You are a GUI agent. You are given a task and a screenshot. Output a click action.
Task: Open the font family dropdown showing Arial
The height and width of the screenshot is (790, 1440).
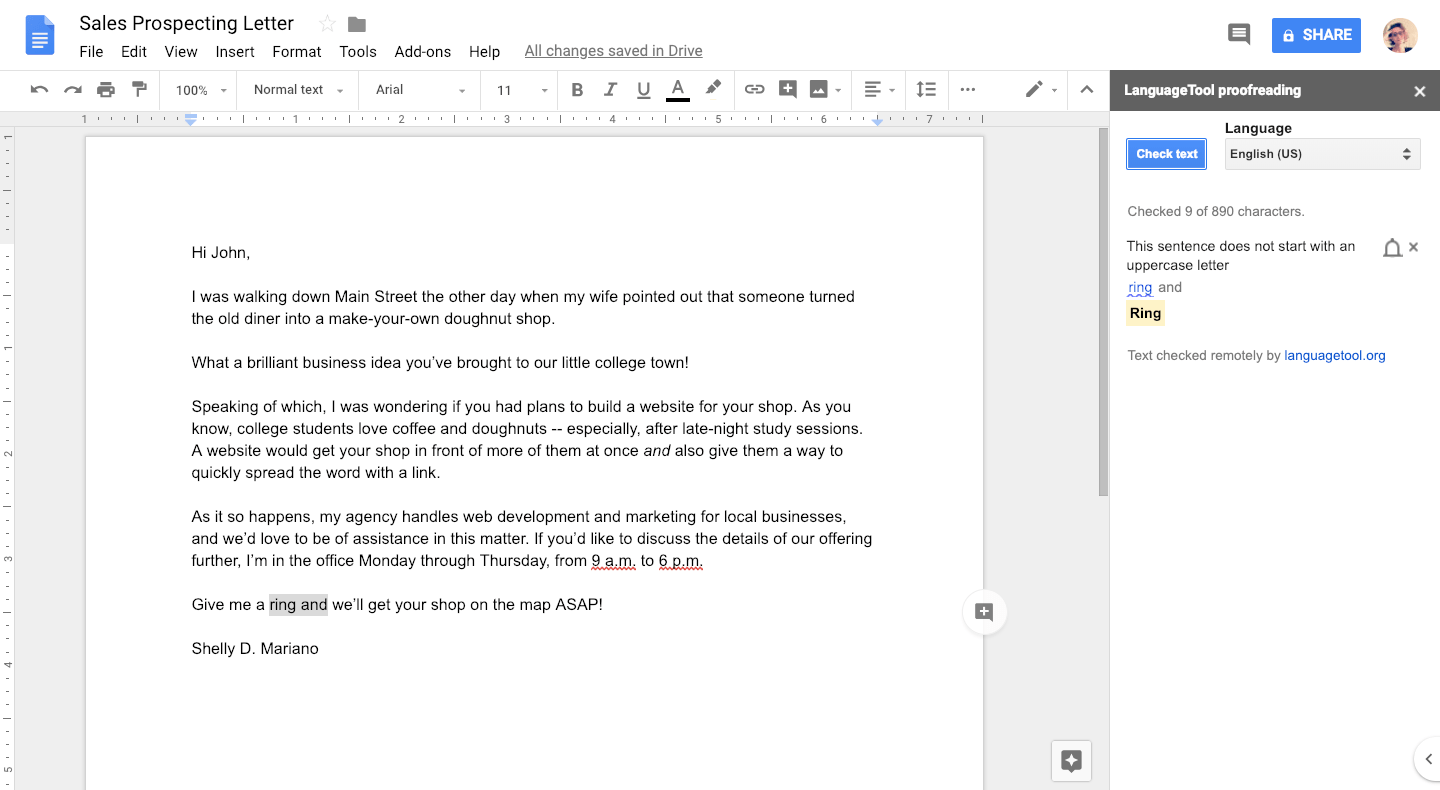tap(417, 90)
